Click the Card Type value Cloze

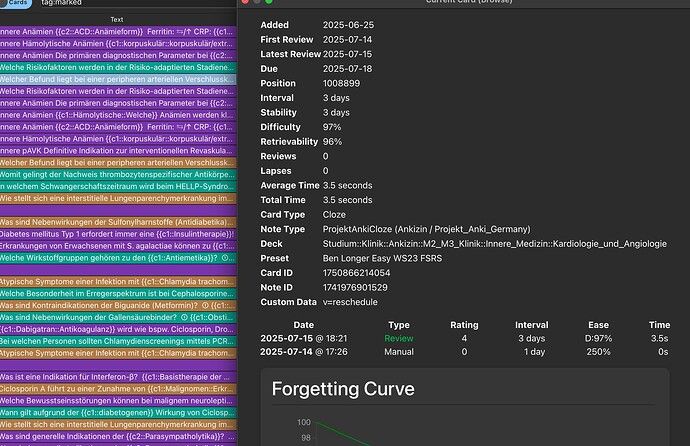334,214
